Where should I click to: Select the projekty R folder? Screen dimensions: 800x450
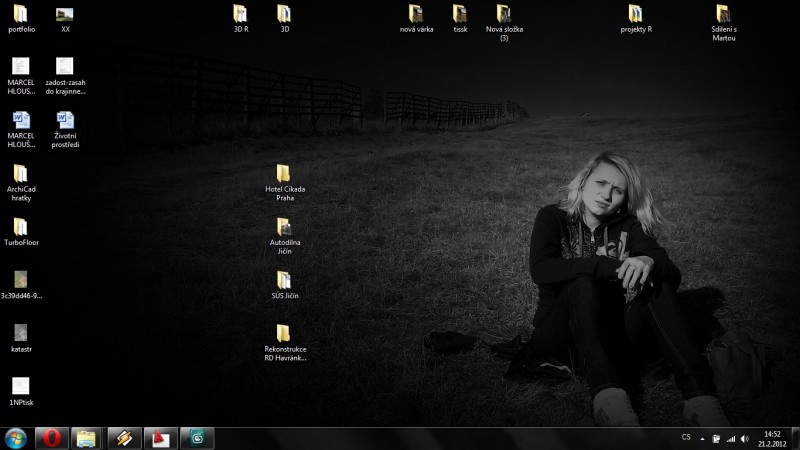pos(636,14)
